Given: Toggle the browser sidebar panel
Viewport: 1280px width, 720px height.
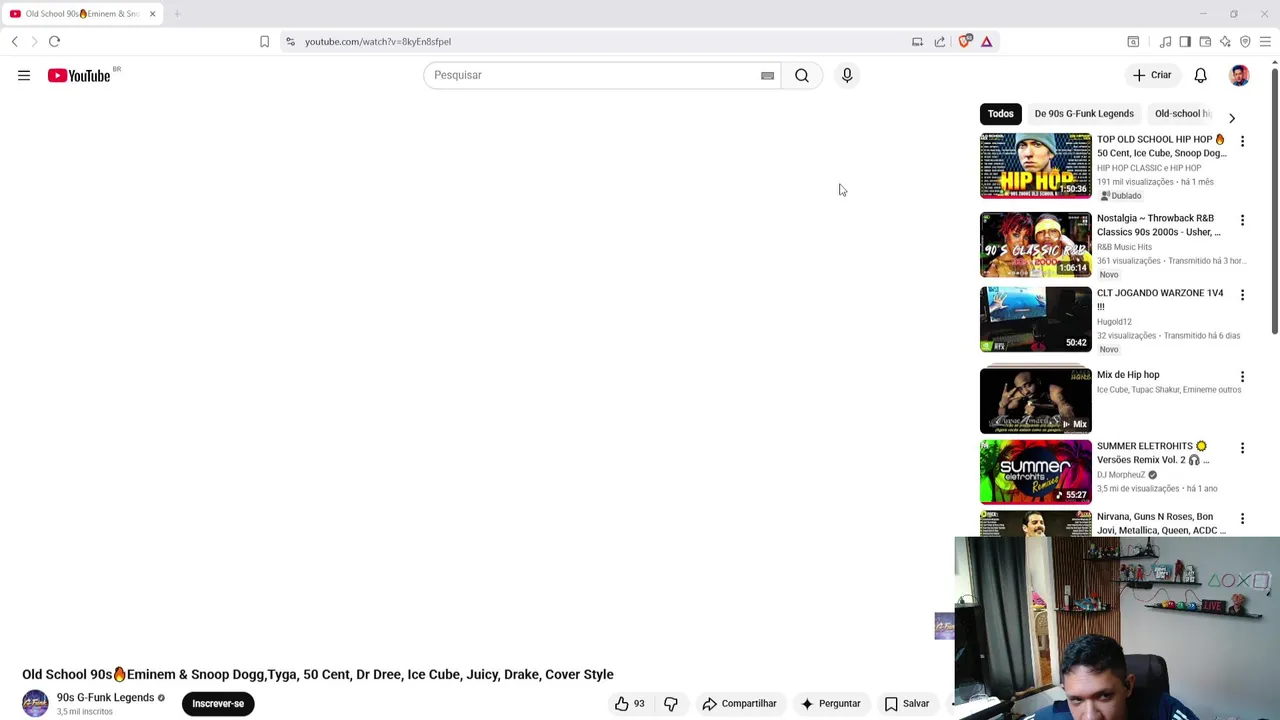Looking at the screenshot, I should click(1185, 41).
